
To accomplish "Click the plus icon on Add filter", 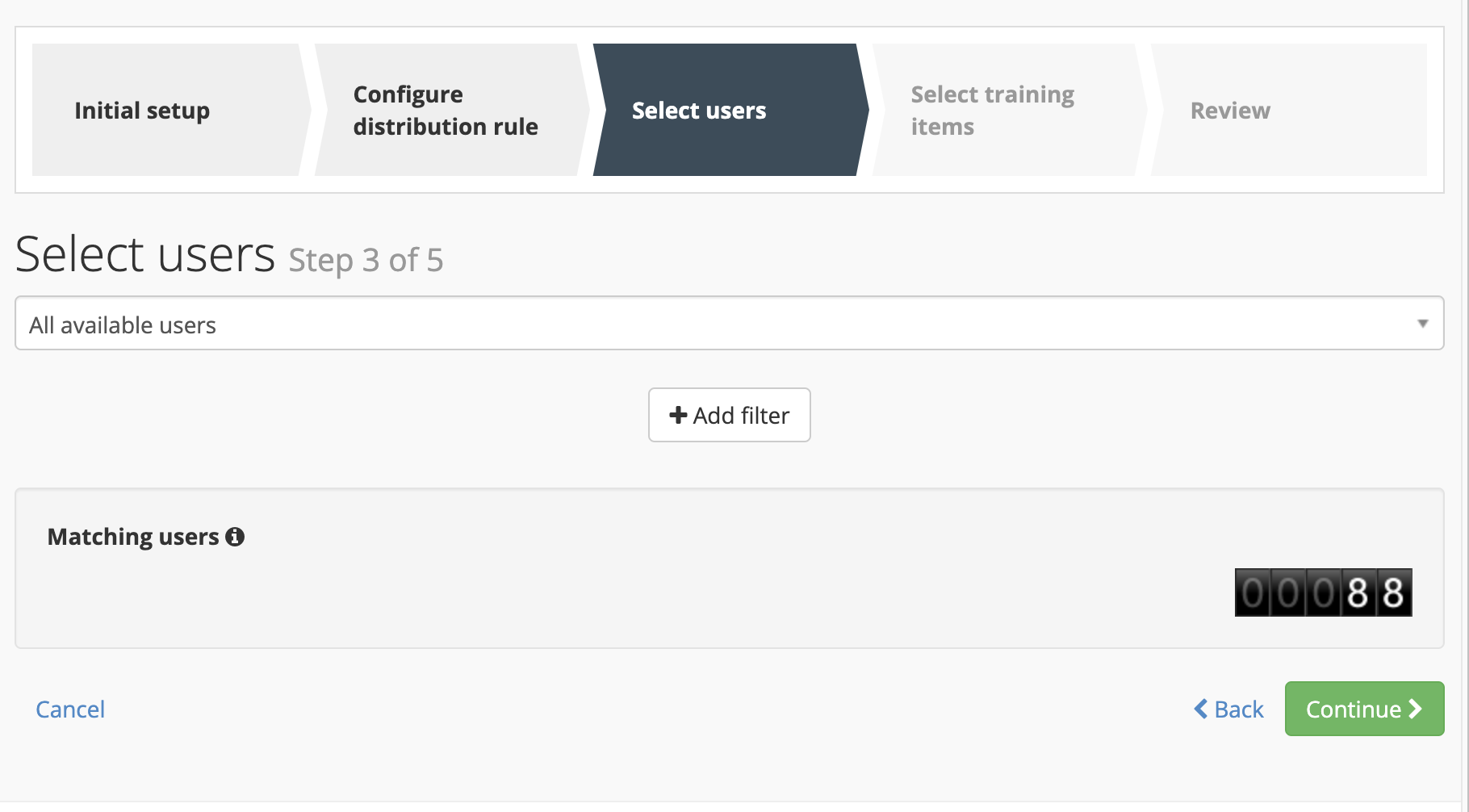I will [x=678, y=415].
